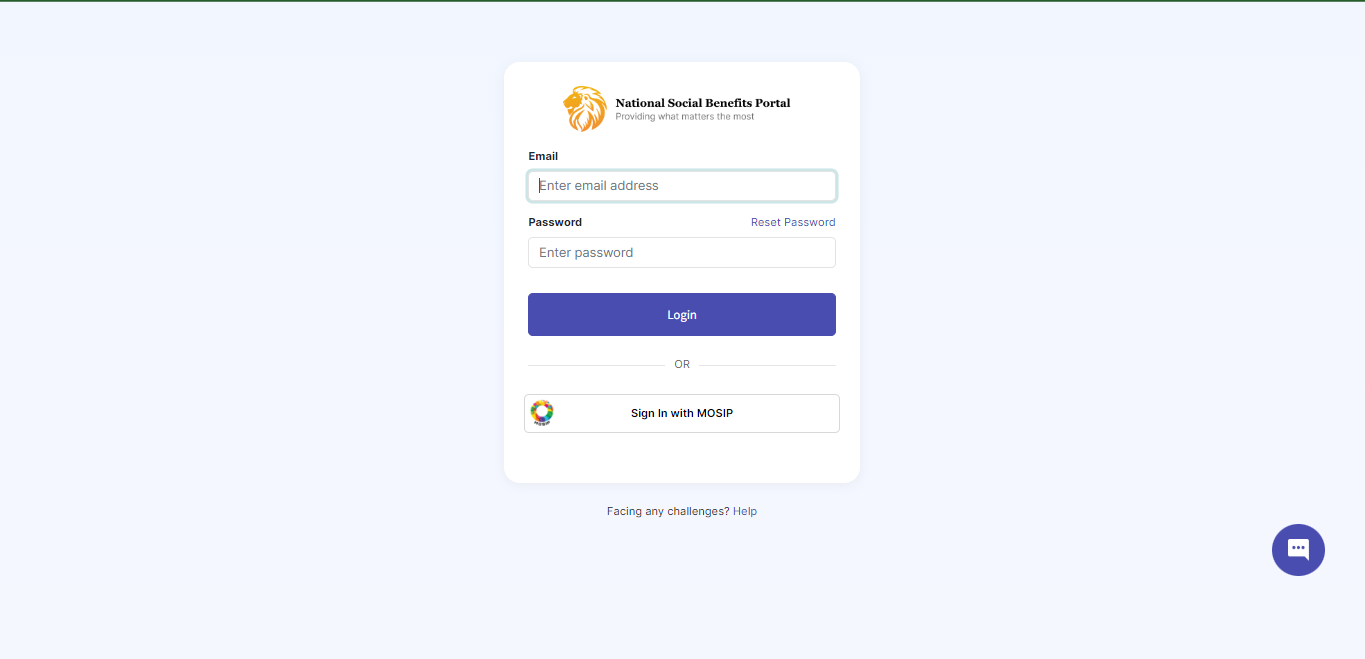Focus the Email address input field
This screenshot has width=1365, height=659.
tap(682, 186)
